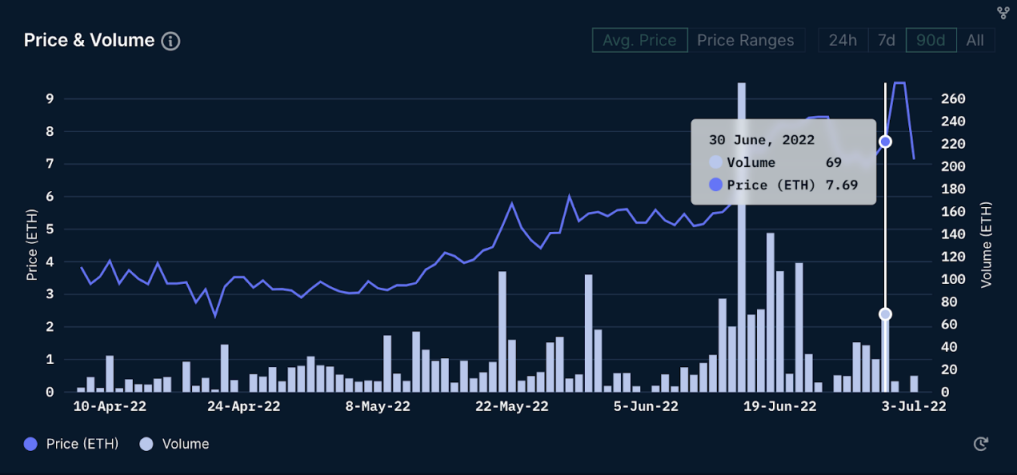Click the volume marker on the 30 June line
This screenshot has height=475, width=1017.
point(885,314)
